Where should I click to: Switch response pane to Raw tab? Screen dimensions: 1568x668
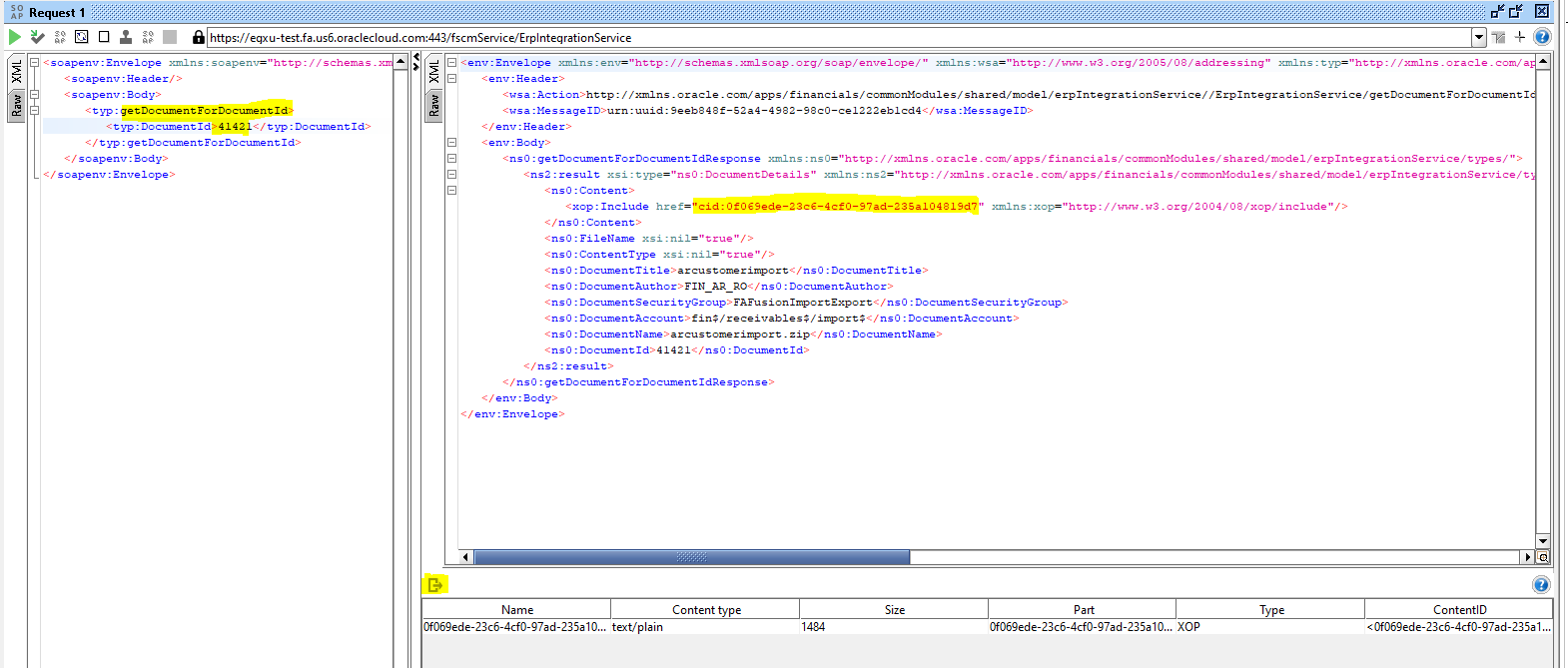[433, 105]
